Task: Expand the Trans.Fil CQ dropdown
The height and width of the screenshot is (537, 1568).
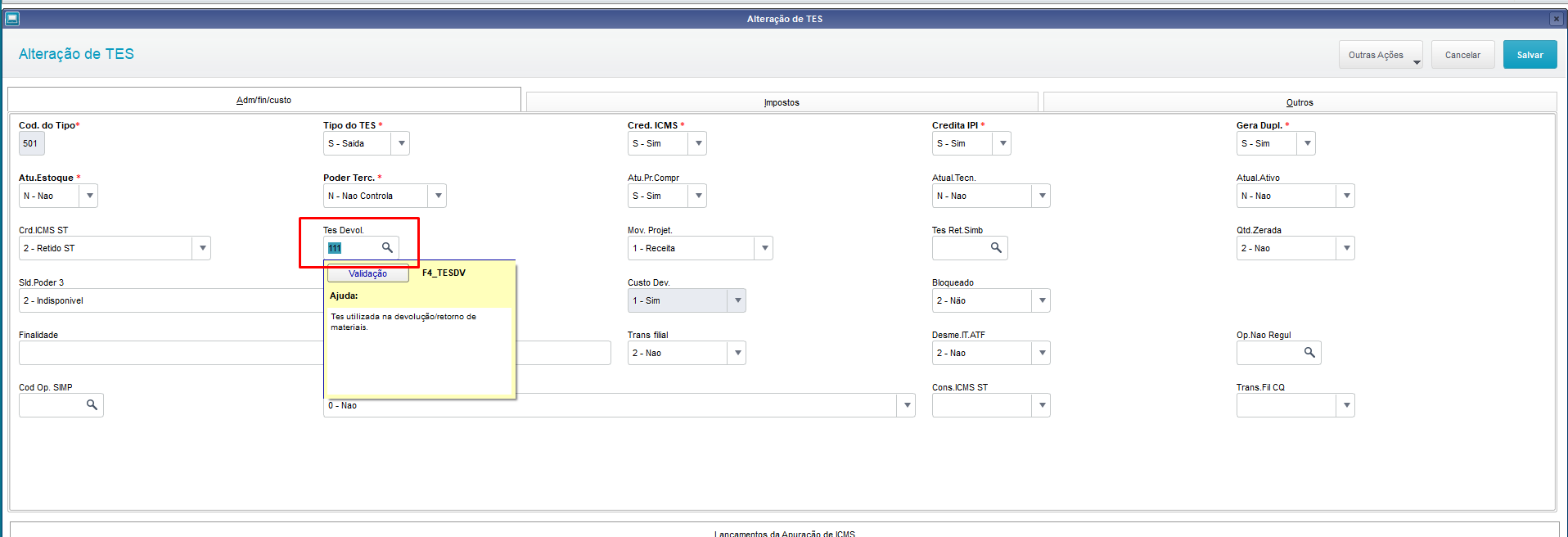Action: coord(1346,405)
